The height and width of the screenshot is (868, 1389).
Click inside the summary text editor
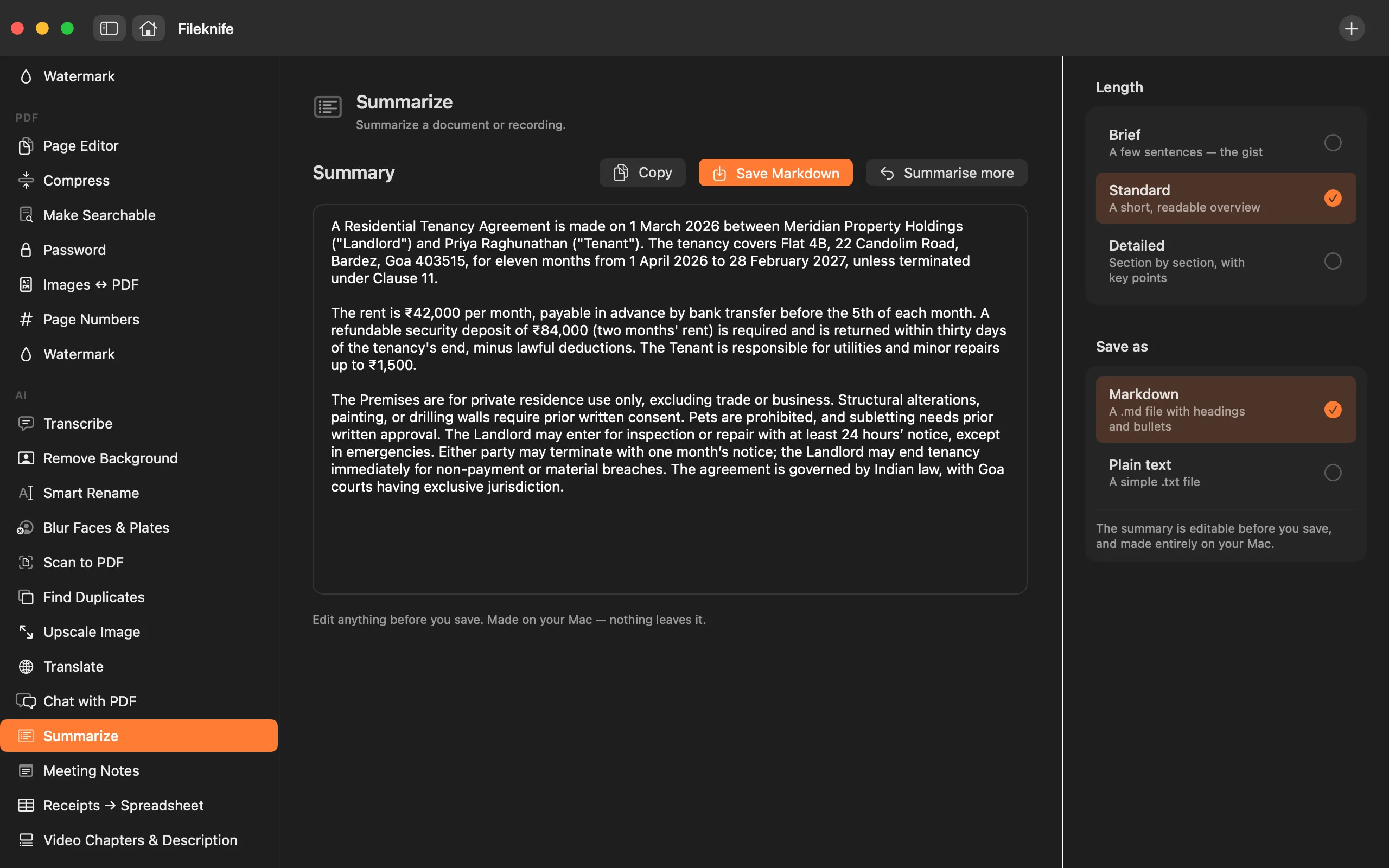click(x=670, y=399)
